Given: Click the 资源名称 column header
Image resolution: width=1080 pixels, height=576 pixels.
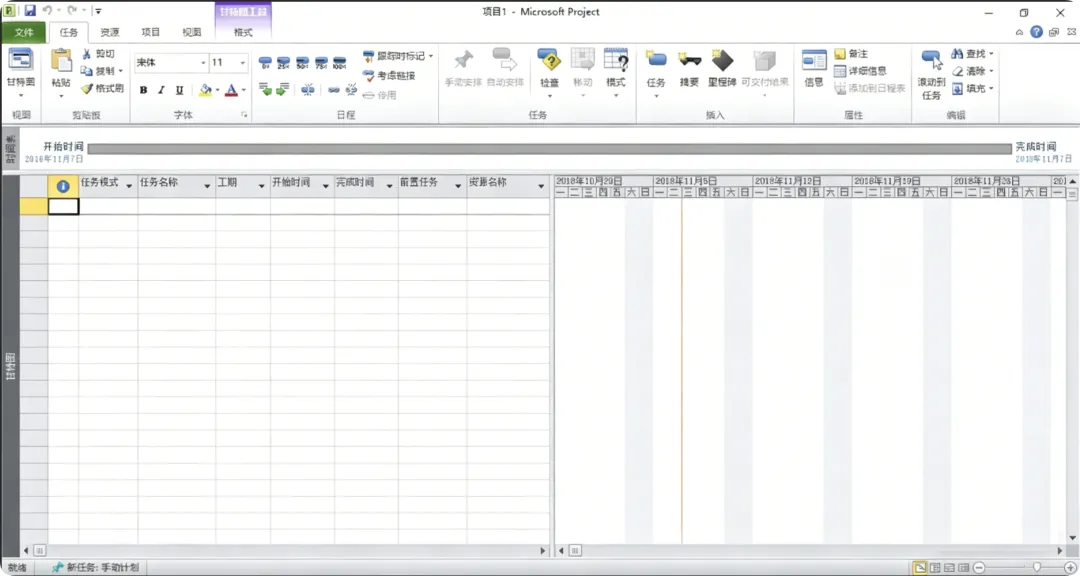Looking at the screenshot, I should (508, 185).
